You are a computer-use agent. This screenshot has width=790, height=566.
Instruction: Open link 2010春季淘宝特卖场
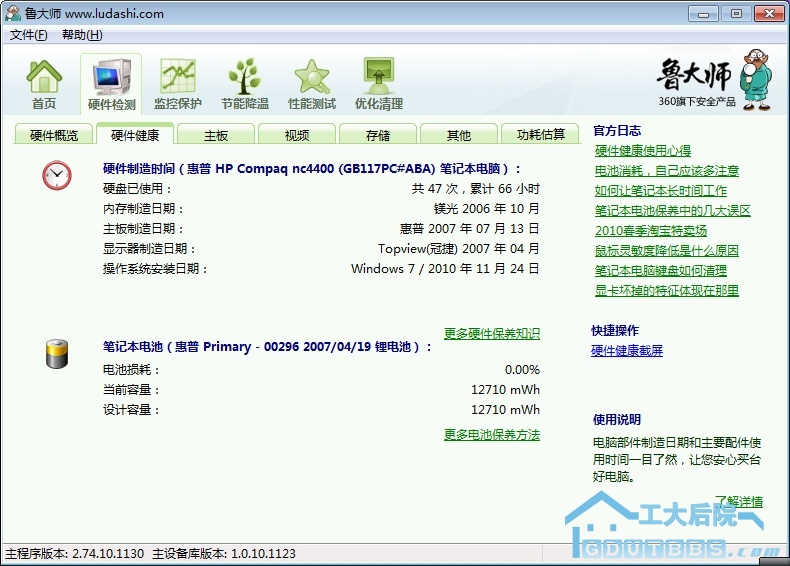[x=650, y=230]
